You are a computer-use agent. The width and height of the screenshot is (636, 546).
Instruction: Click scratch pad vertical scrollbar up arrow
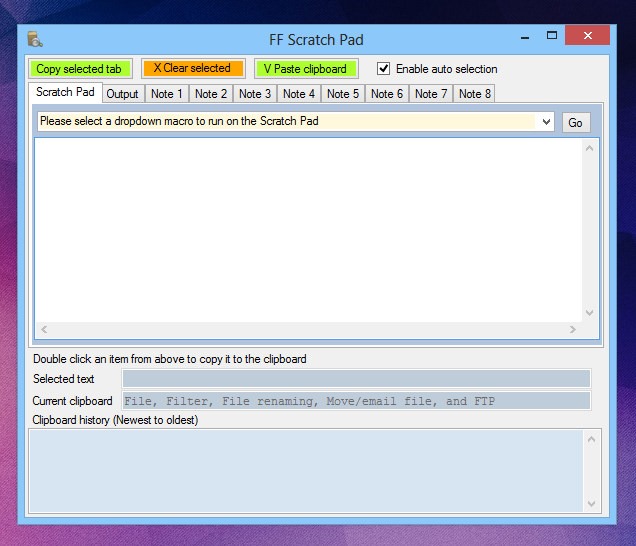[x=590, y=148]
